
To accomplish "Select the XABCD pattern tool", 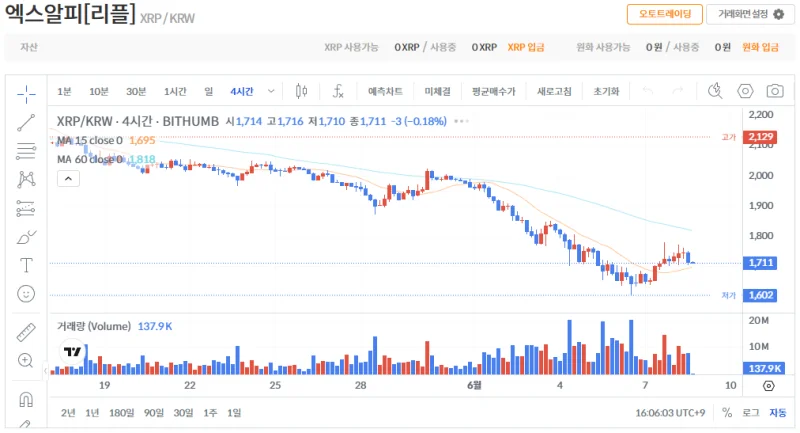I will 26,180.
